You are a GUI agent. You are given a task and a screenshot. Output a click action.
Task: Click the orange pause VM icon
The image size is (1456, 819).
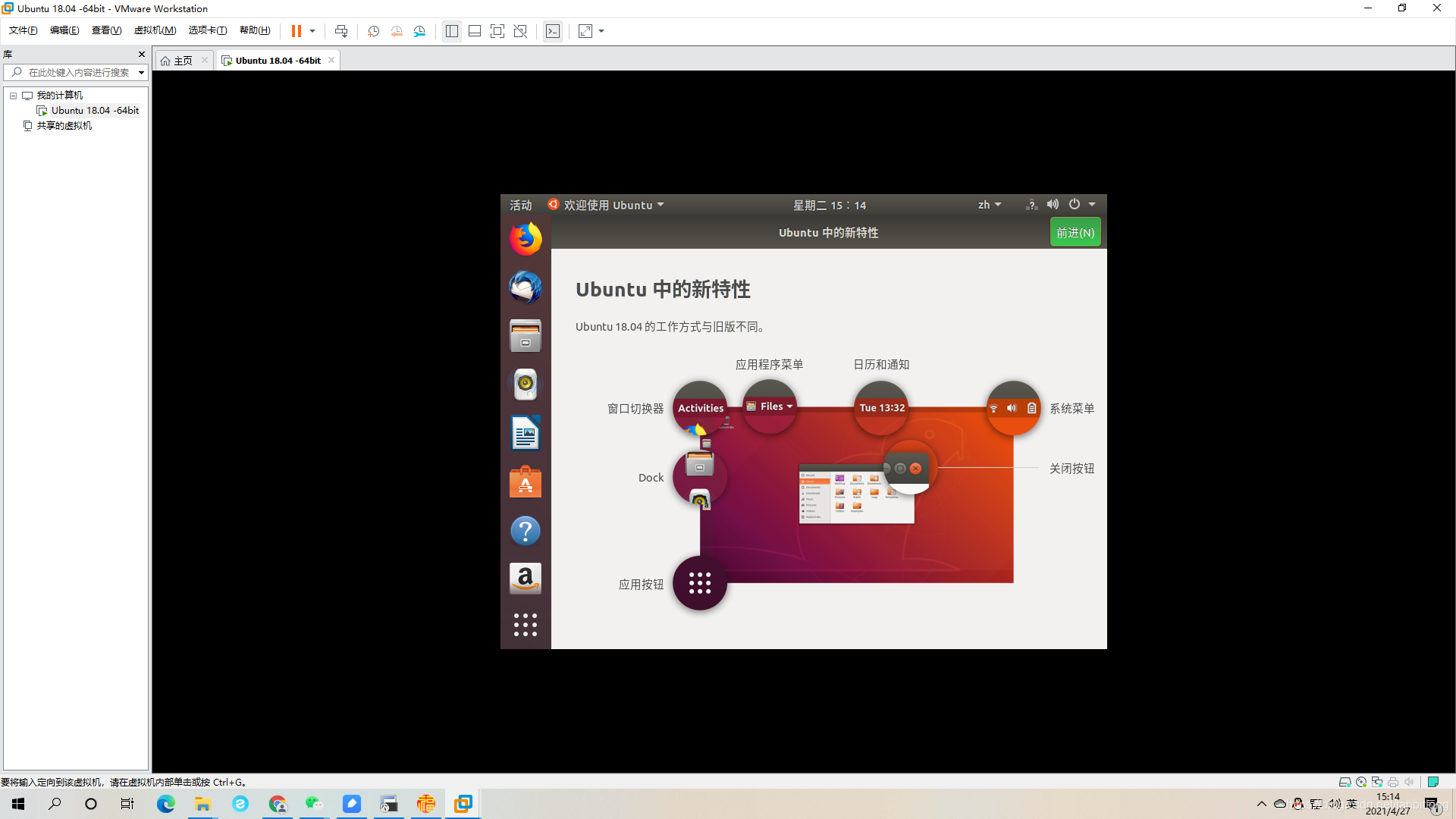pos(296,31)
